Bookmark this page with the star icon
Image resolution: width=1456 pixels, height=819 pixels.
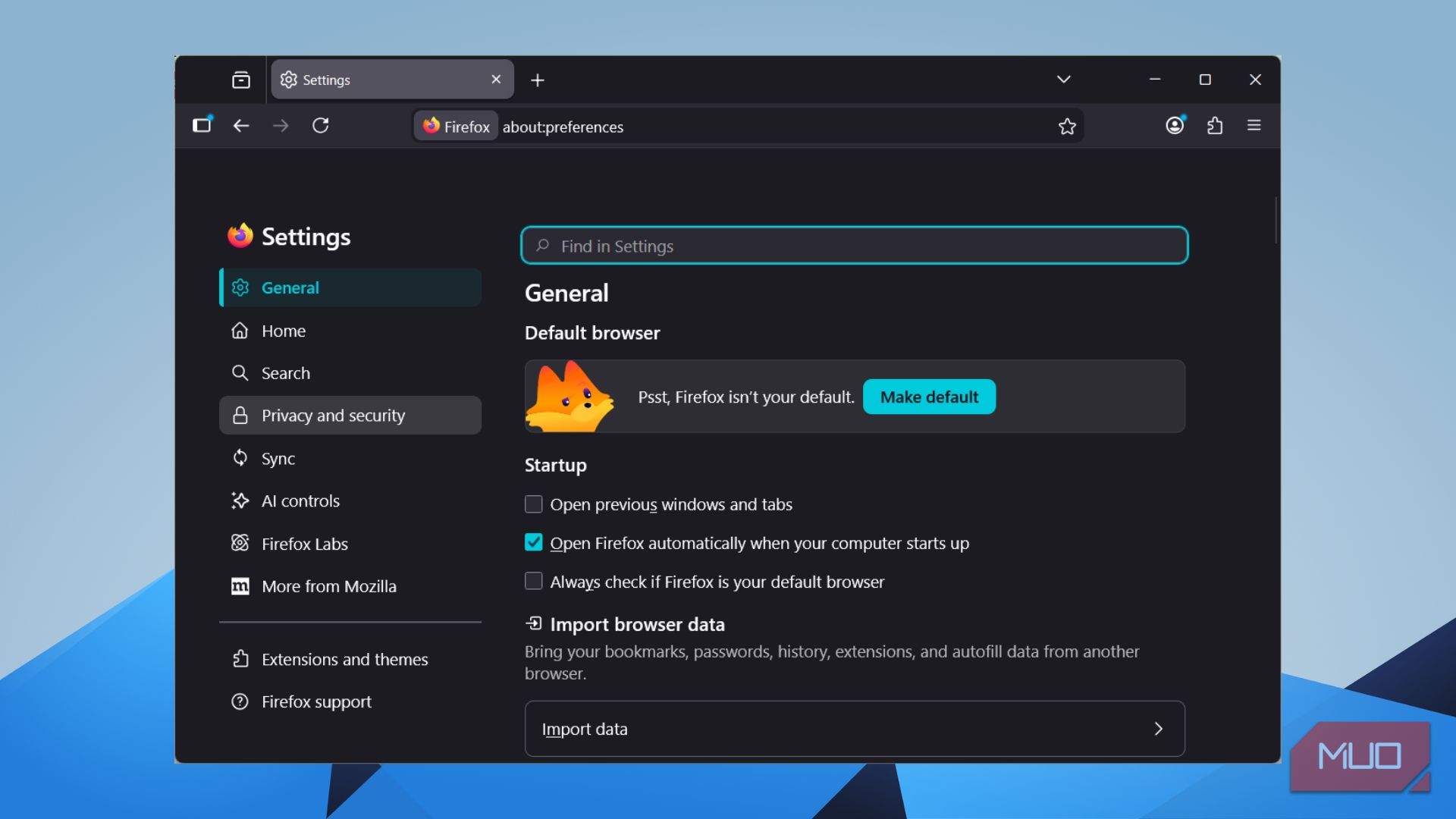pos(1067,127)
